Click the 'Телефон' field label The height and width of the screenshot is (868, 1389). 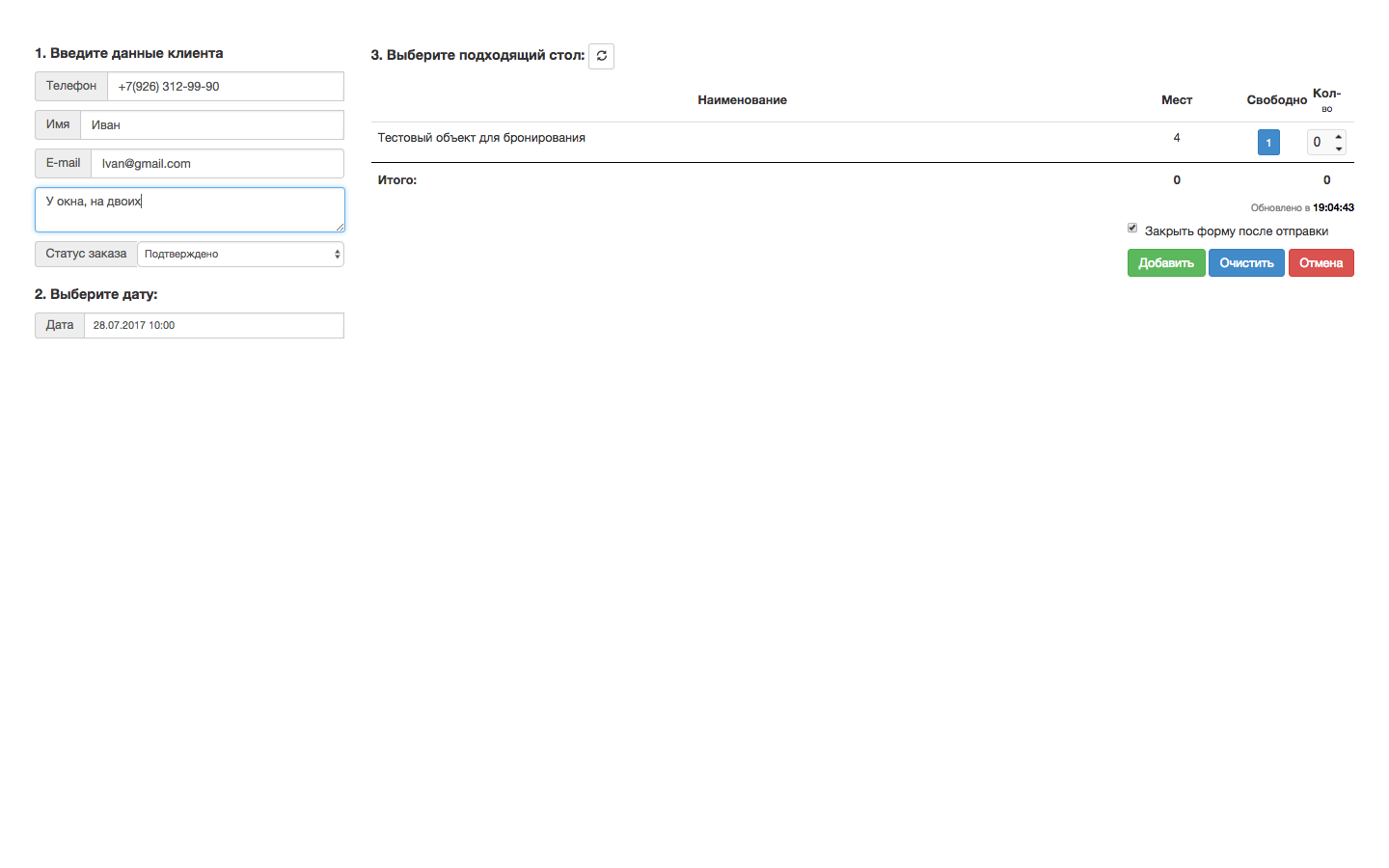pyautogui.click(x=71, y=86)
